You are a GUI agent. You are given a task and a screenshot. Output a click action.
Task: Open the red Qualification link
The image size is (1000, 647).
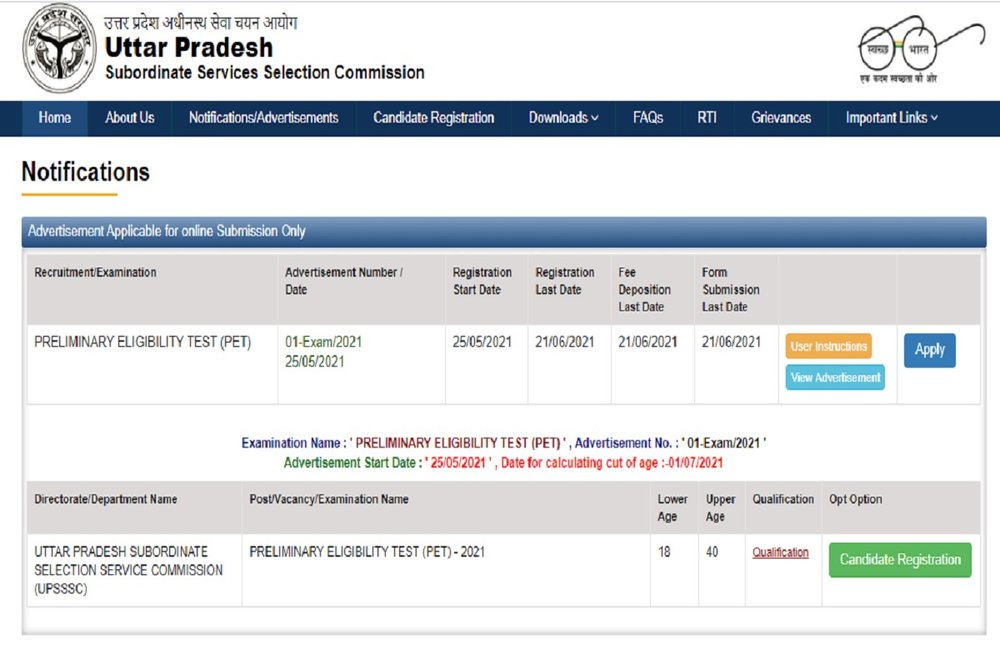pos(780,552)
